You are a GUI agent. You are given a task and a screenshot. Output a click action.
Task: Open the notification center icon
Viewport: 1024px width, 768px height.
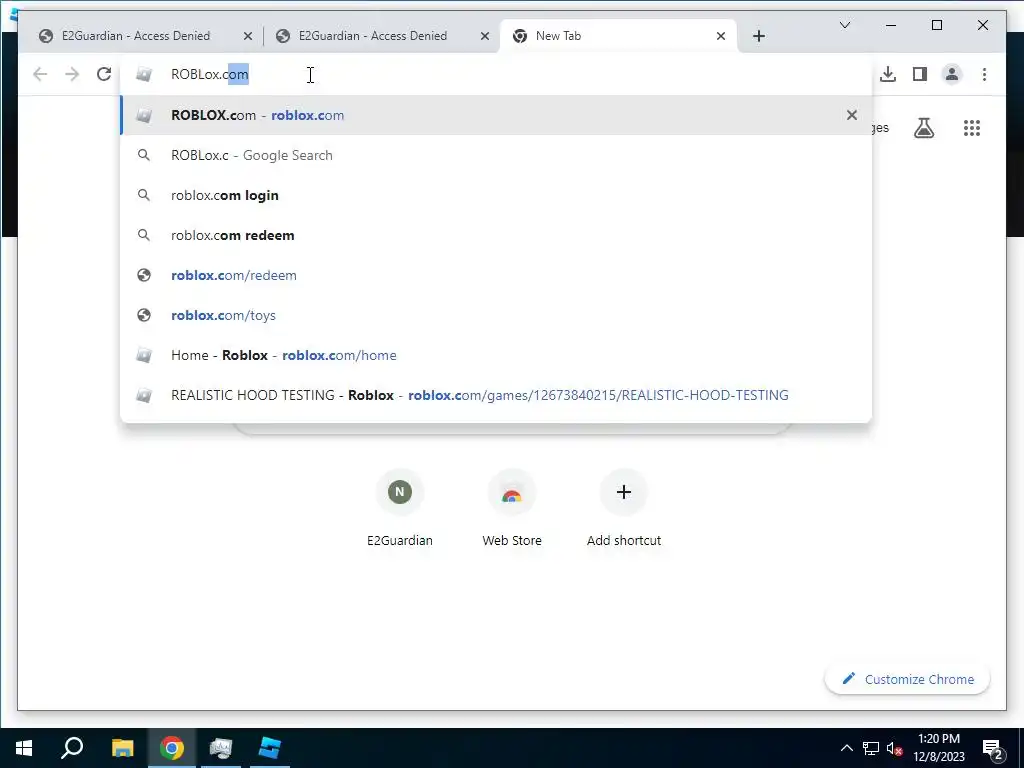[x=992, y=749]
